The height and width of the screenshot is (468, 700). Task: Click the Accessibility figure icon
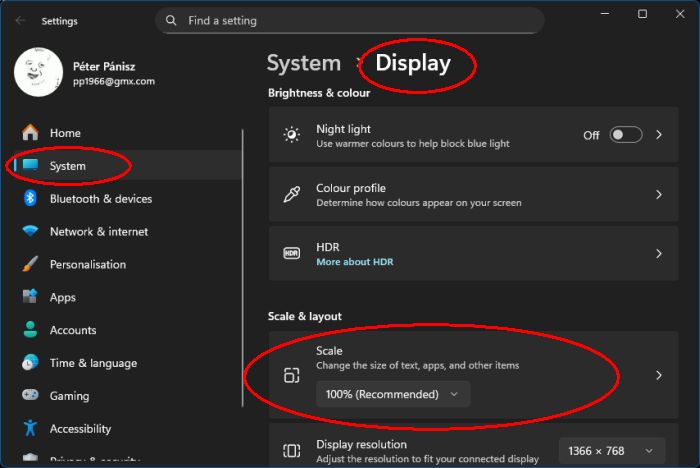30,429
